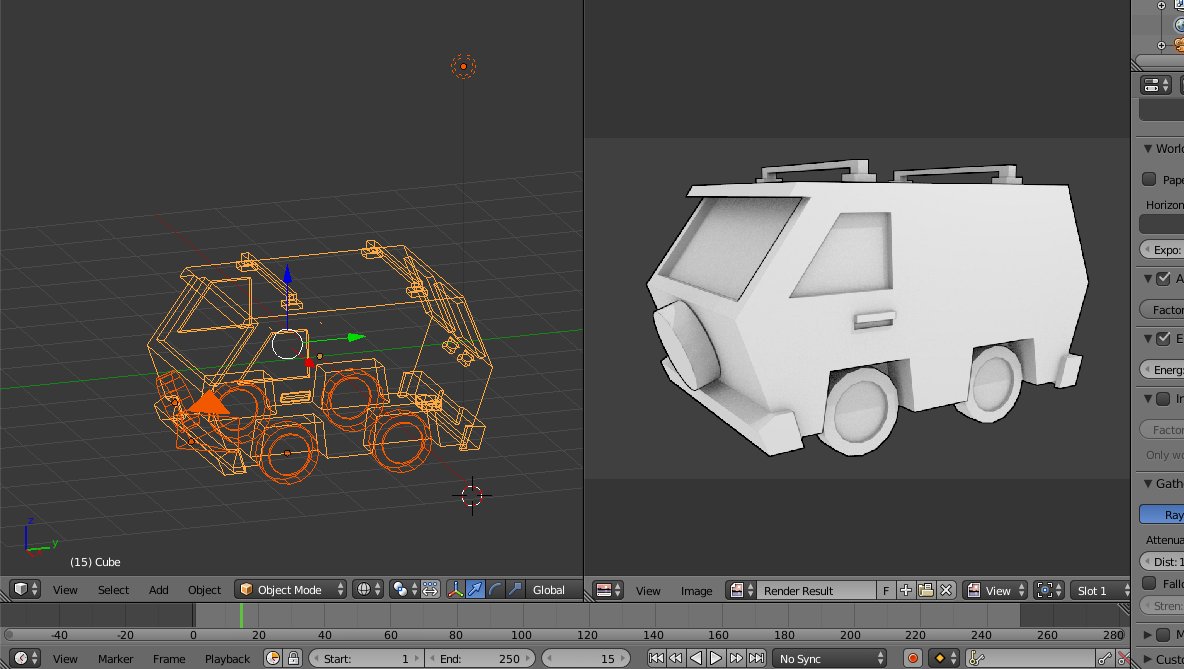Click the Render Result name field

pos(815,590)
